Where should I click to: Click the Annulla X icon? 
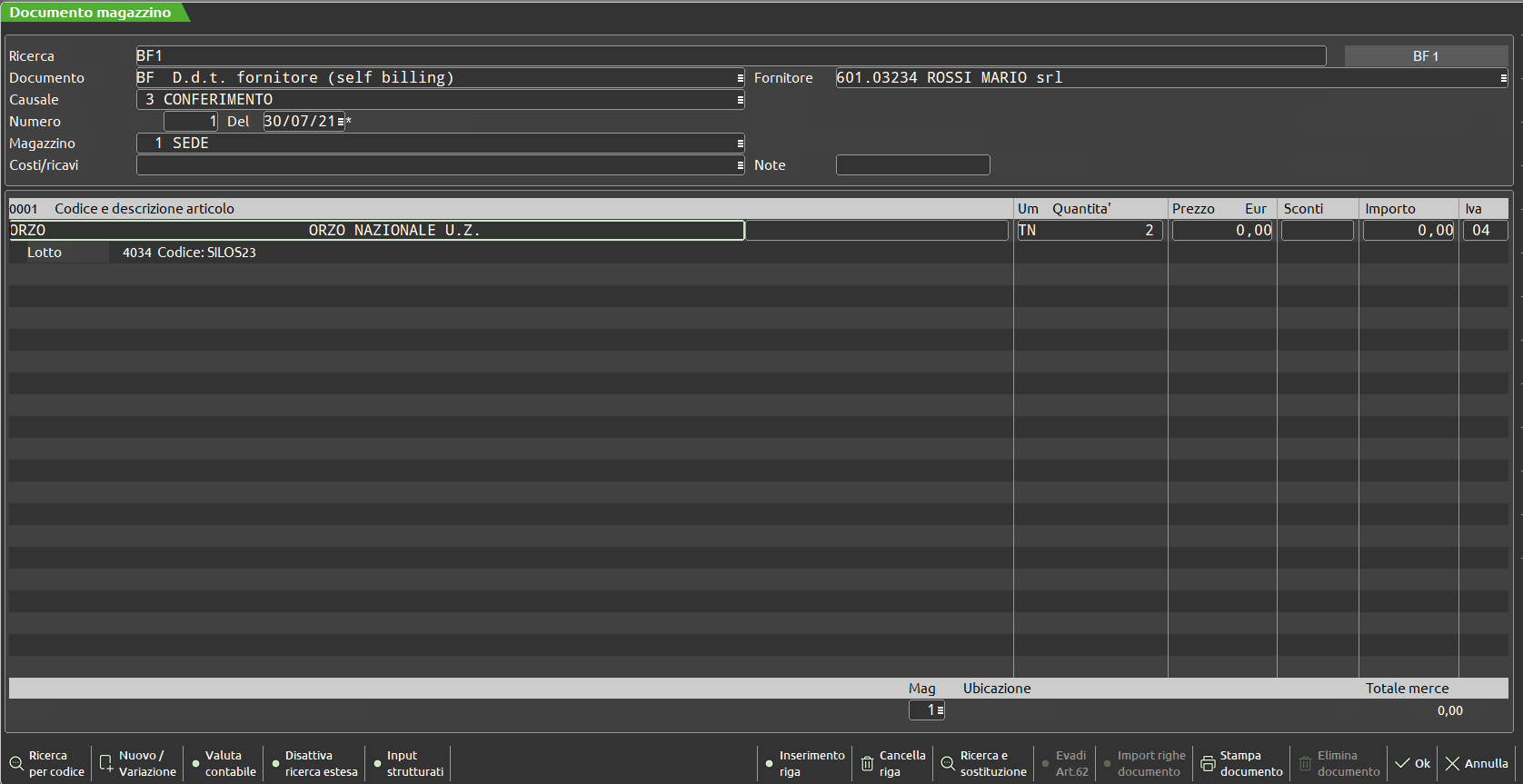(x=1452, y=764)
